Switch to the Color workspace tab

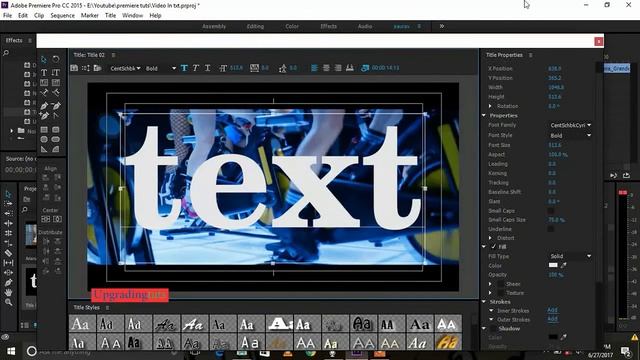tap(292, 26)
